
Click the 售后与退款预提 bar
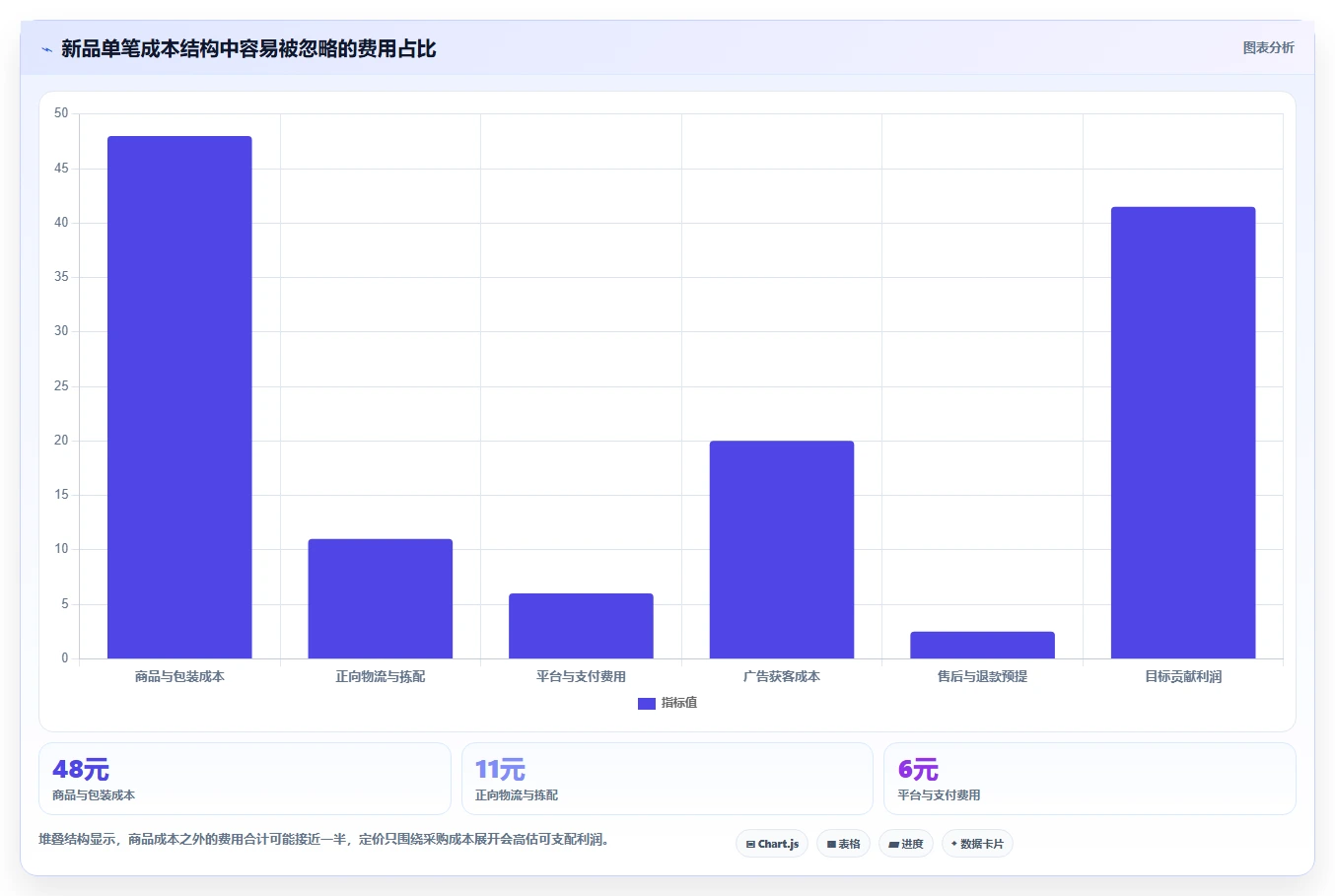click(982, 645)
